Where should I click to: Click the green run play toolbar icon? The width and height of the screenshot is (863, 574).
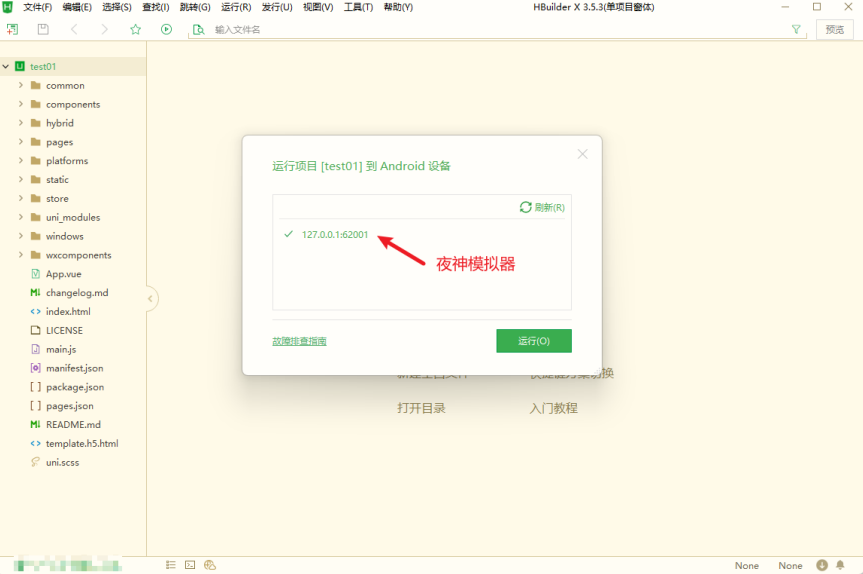click(166, 29)
